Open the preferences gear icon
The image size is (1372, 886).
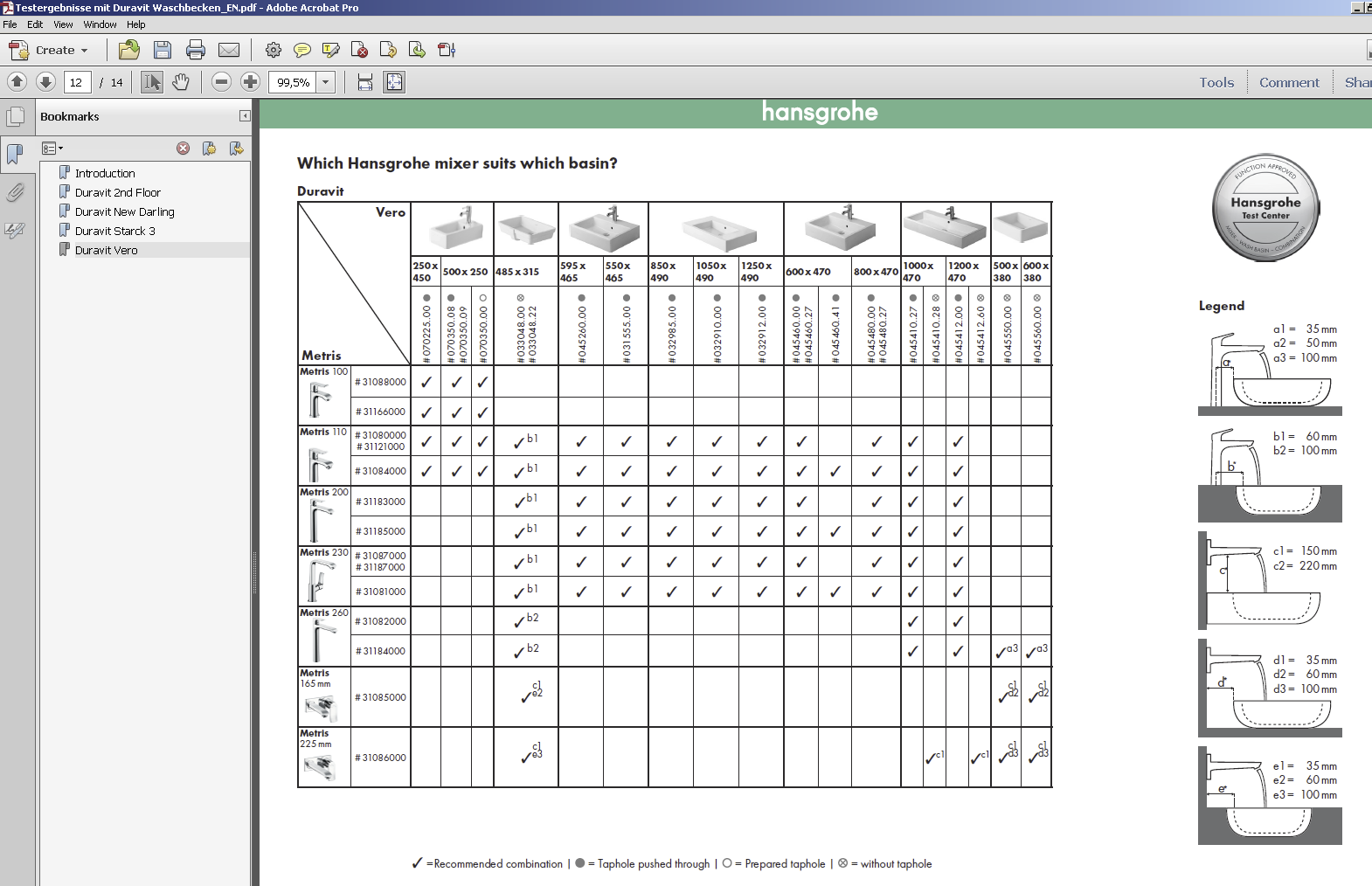274,50
